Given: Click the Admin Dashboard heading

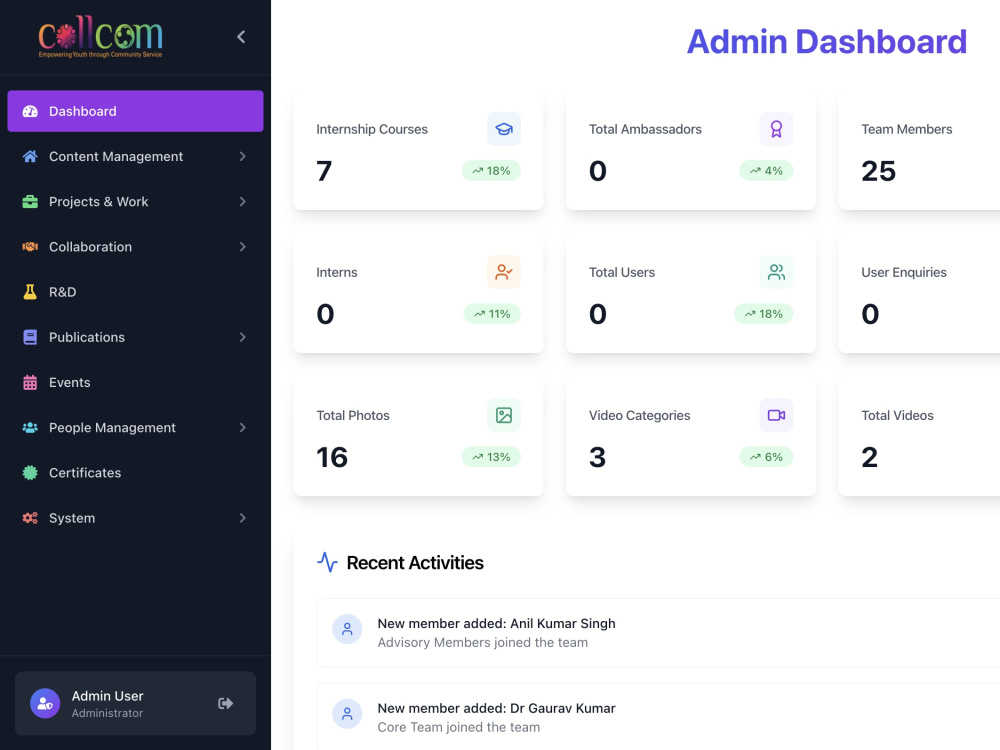Looking at the screenshot, I should click(827, 41).
